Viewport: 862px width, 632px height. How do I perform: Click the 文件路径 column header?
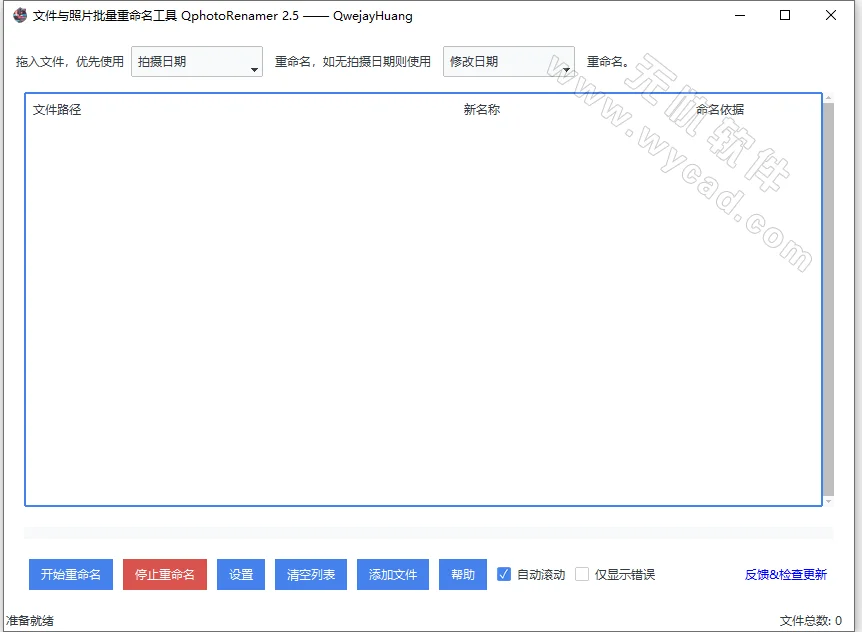pos(57,109)
